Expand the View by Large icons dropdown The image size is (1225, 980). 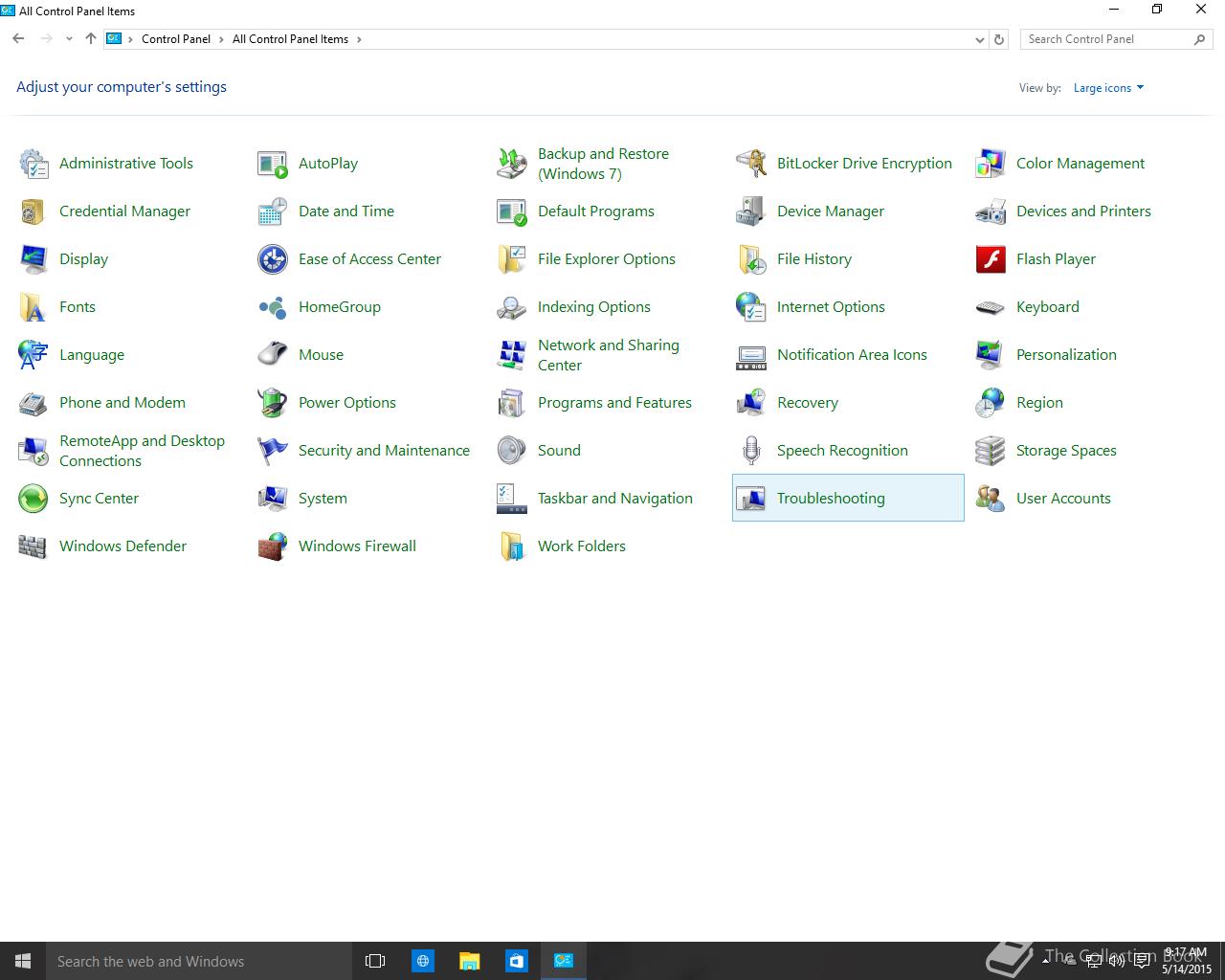pos(1108,88)
